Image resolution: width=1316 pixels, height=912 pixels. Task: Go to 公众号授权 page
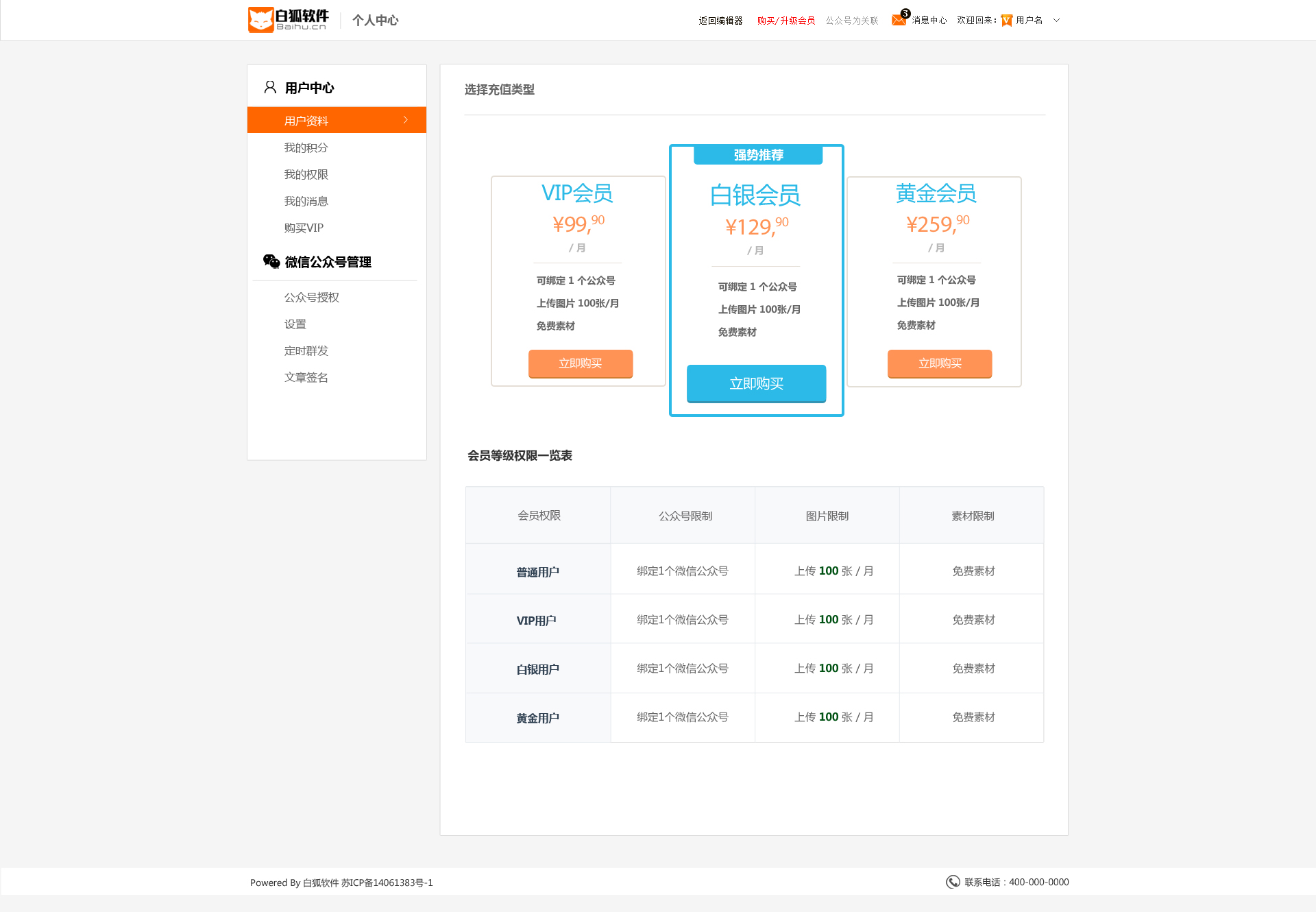click(312, 297)
